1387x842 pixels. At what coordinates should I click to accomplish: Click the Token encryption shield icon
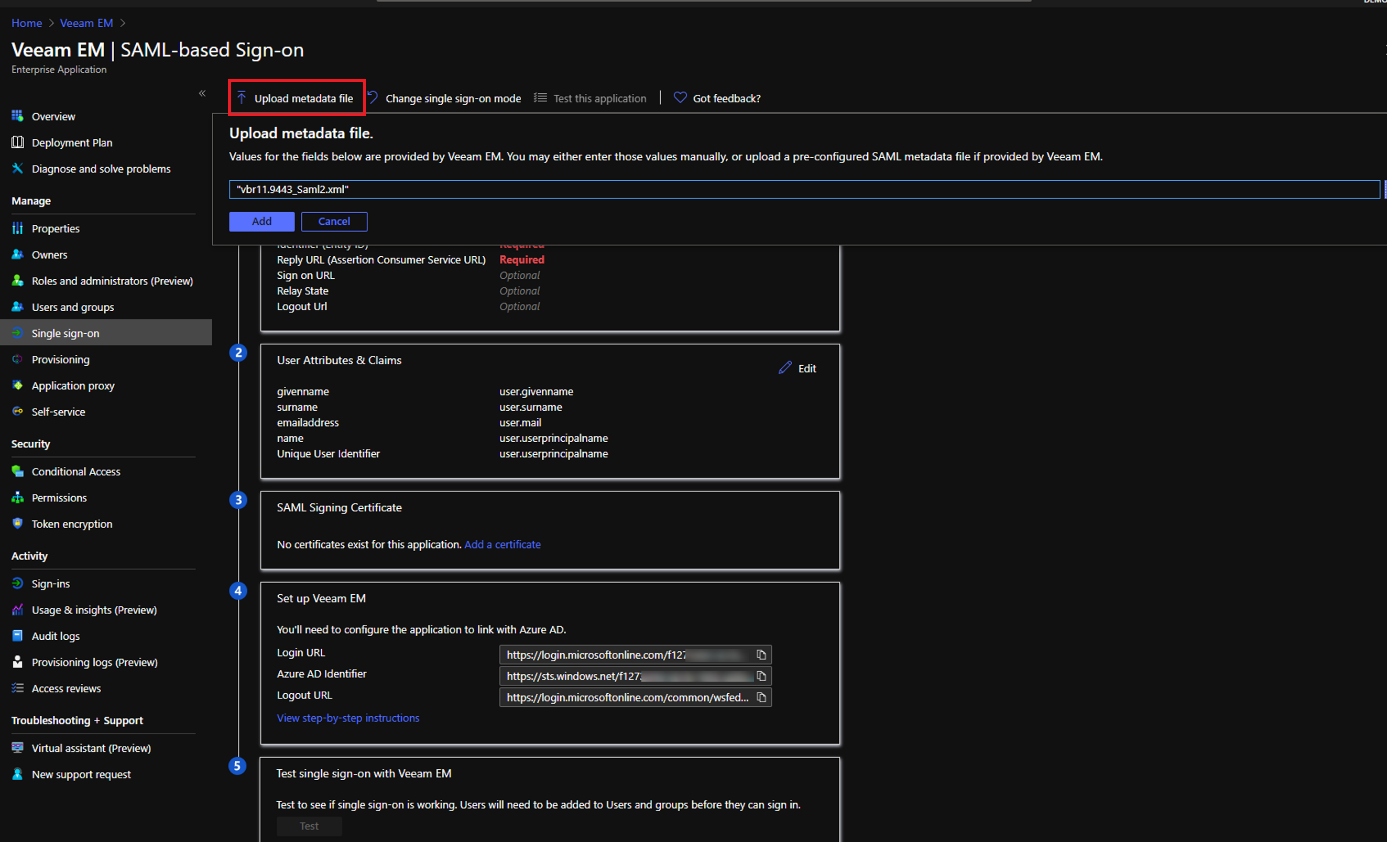(17, 523)
